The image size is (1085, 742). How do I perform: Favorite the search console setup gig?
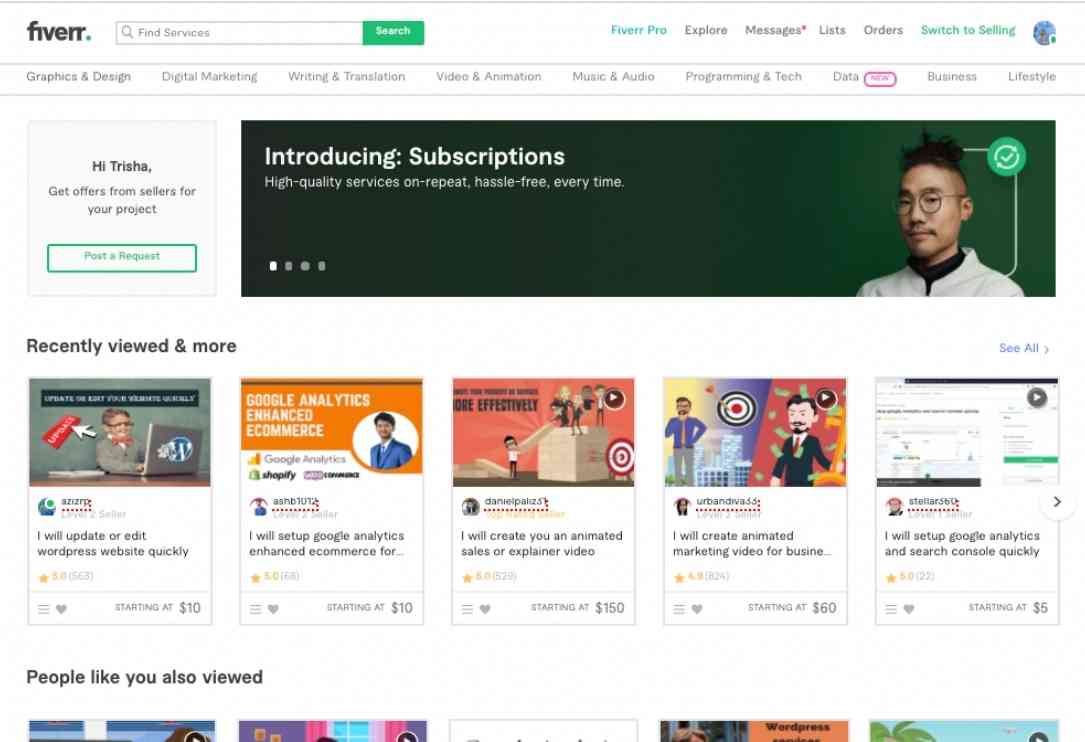point(909,609)
